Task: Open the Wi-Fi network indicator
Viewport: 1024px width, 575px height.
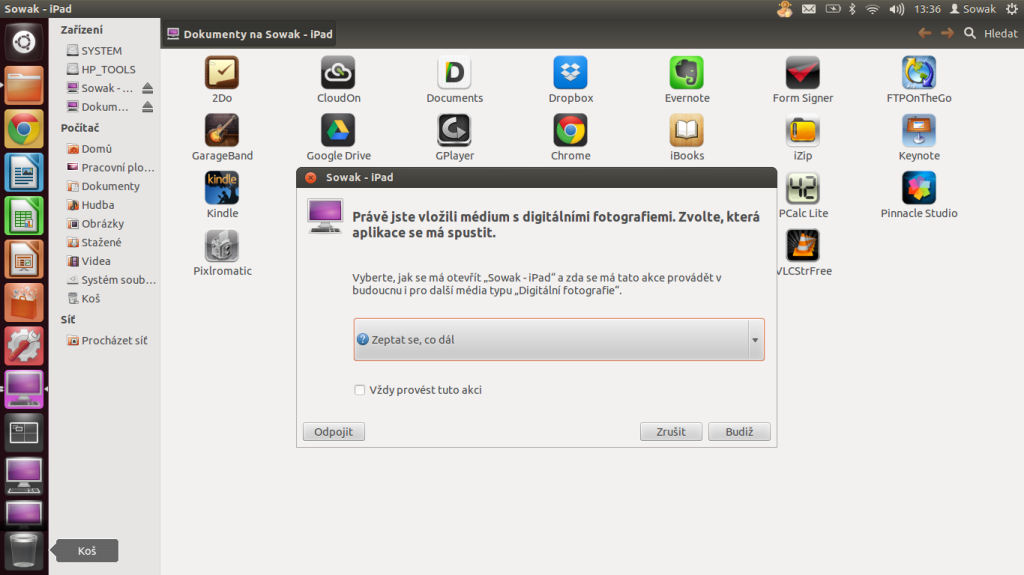Action: (x=872, y=9)
